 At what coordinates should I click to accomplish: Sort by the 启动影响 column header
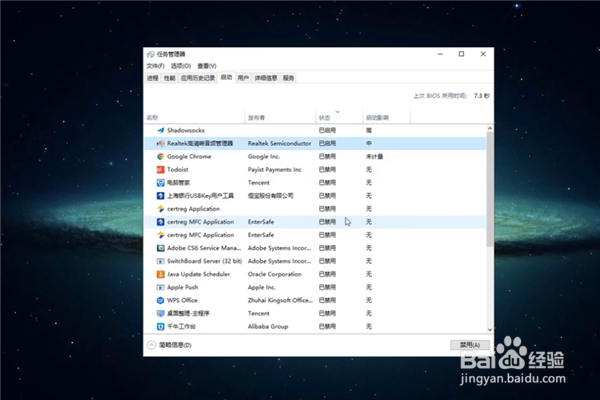[386, 118]
